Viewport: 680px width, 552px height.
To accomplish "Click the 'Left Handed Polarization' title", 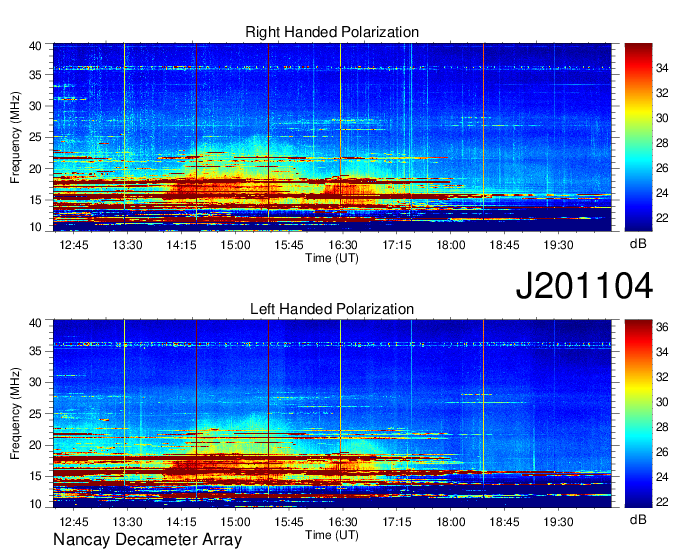I will [332, 309].
